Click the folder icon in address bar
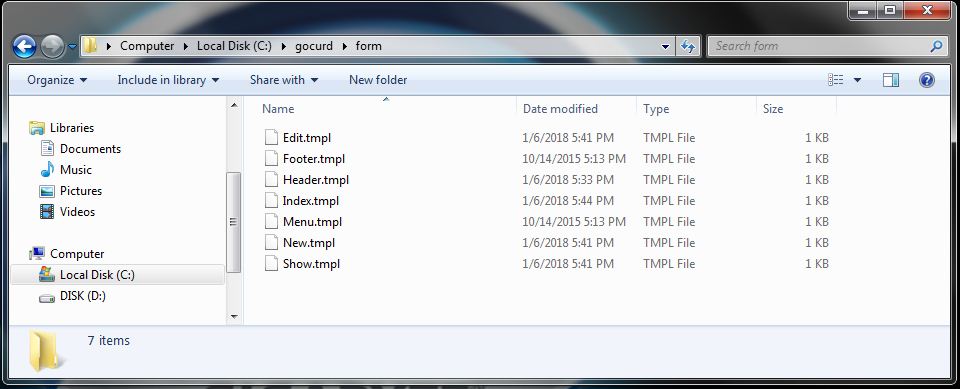 click(91, 46)
